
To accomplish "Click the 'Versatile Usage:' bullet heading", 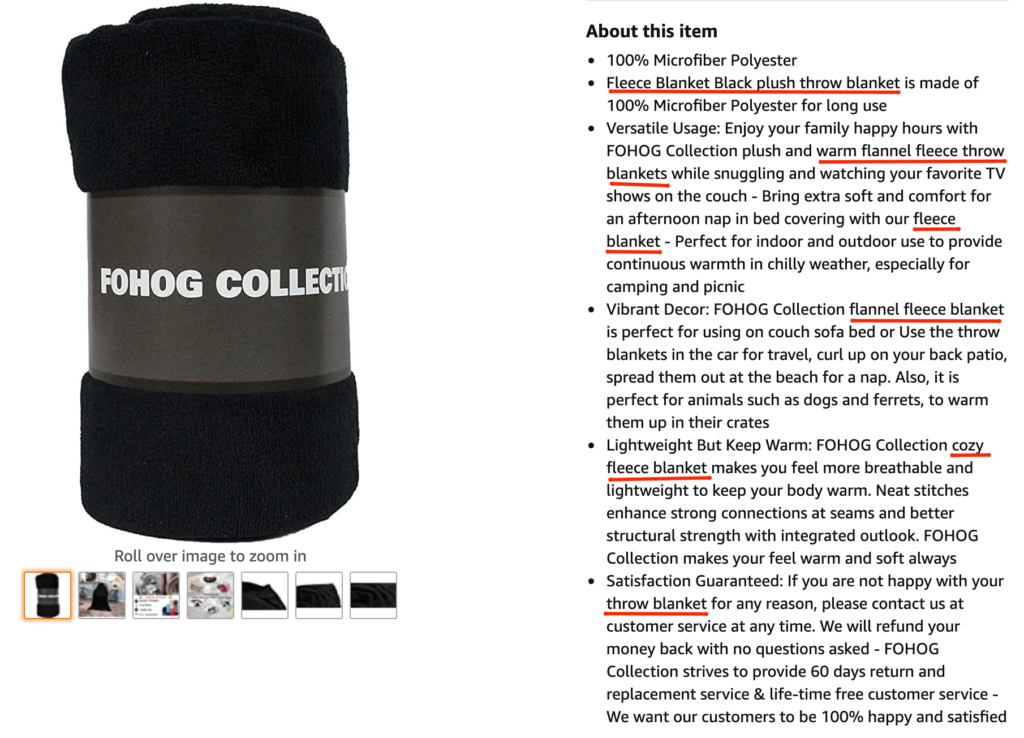I will [x=663, y=128].
